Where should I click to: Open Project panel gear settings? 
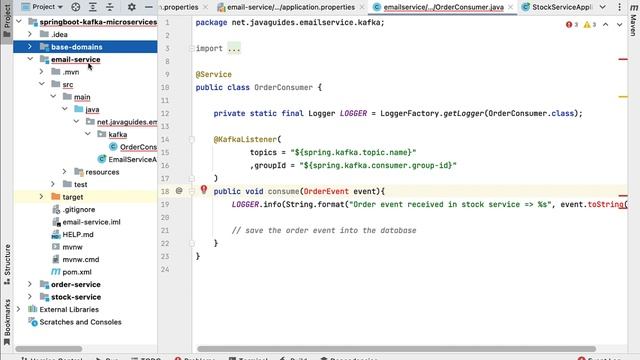[x=131, y=7]
